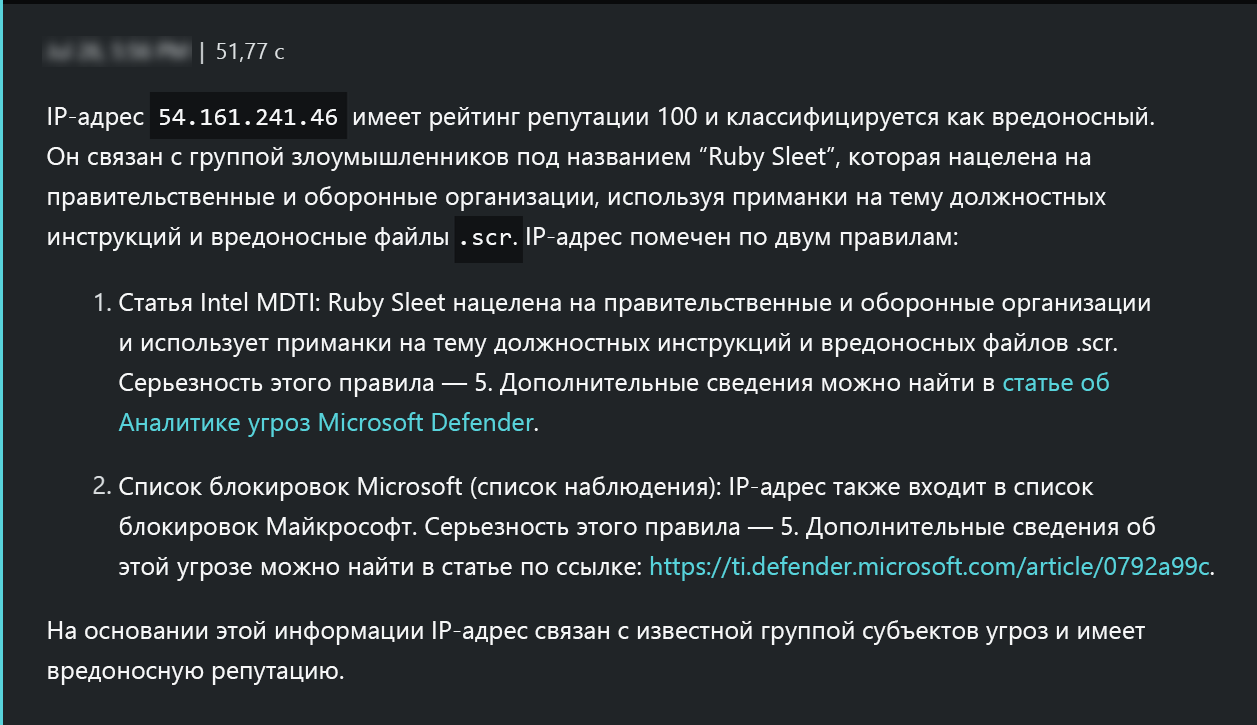Click the word "вредоносный" in first sentence

[1070, 117]
